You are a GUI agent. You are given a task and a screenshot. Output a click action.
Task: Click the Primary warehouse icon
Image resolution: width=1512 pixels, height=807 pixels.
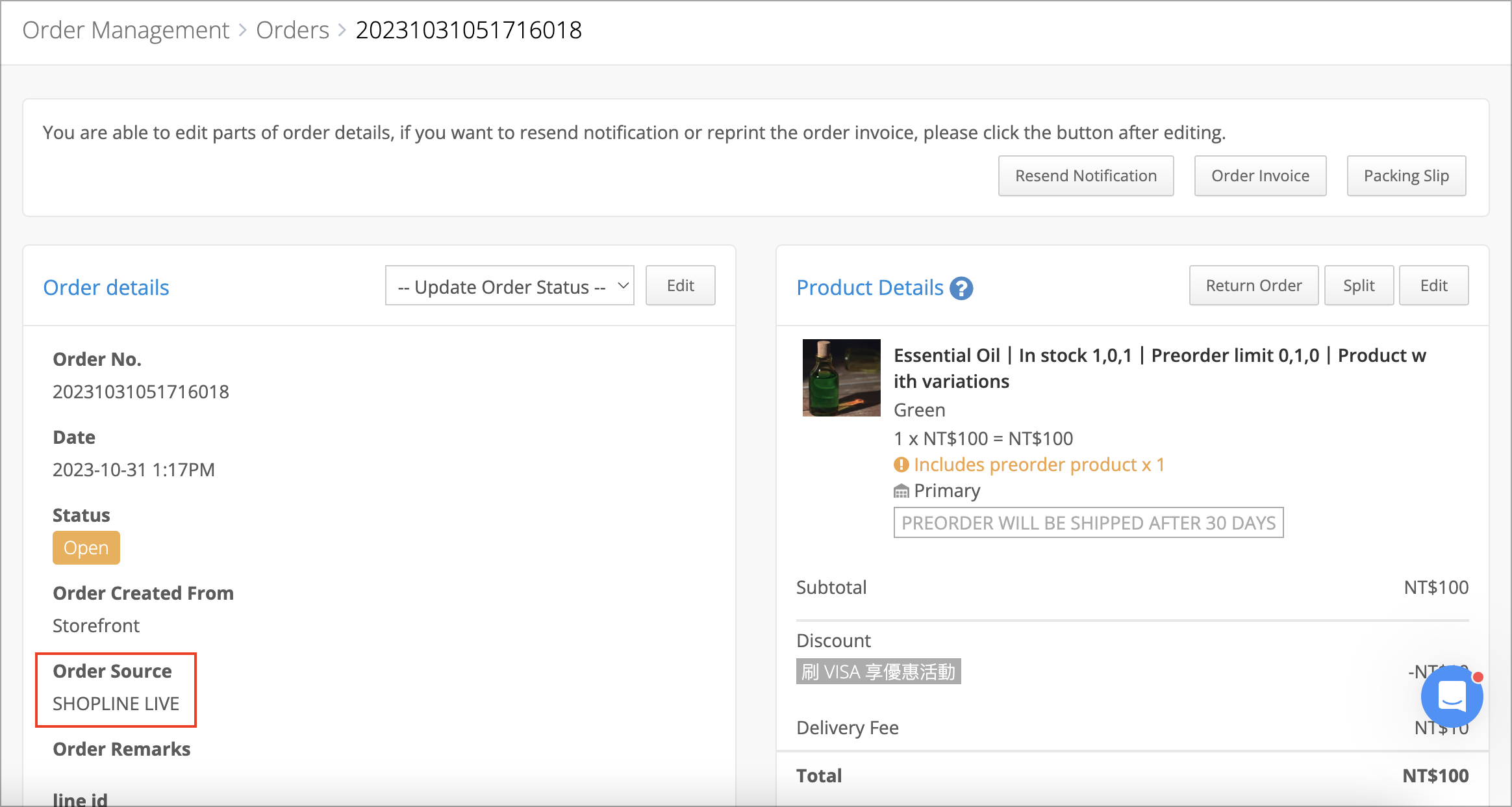(x=901, y=491)
